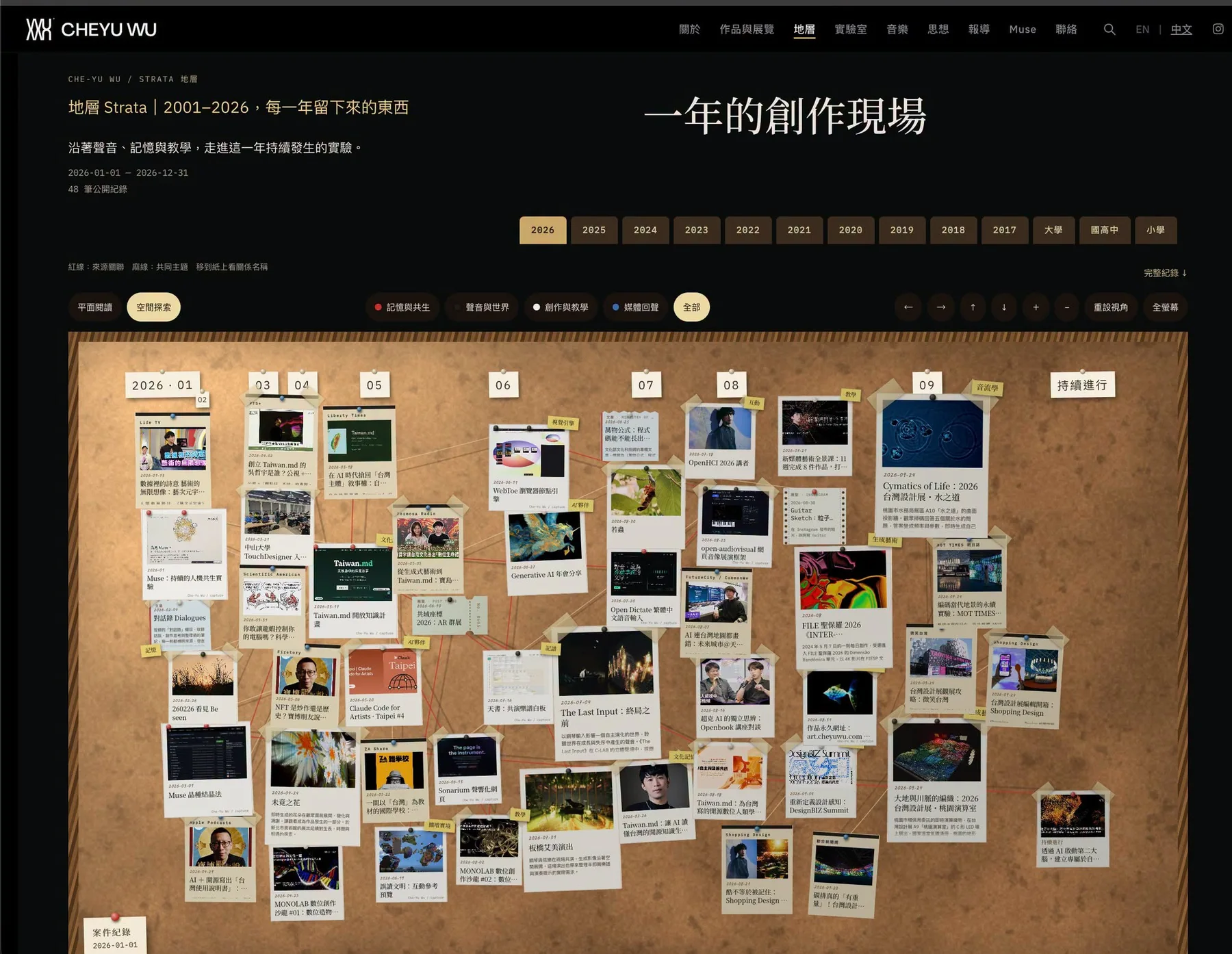
Task: Select the 大學 period tab
Action: coord(1053,230)
